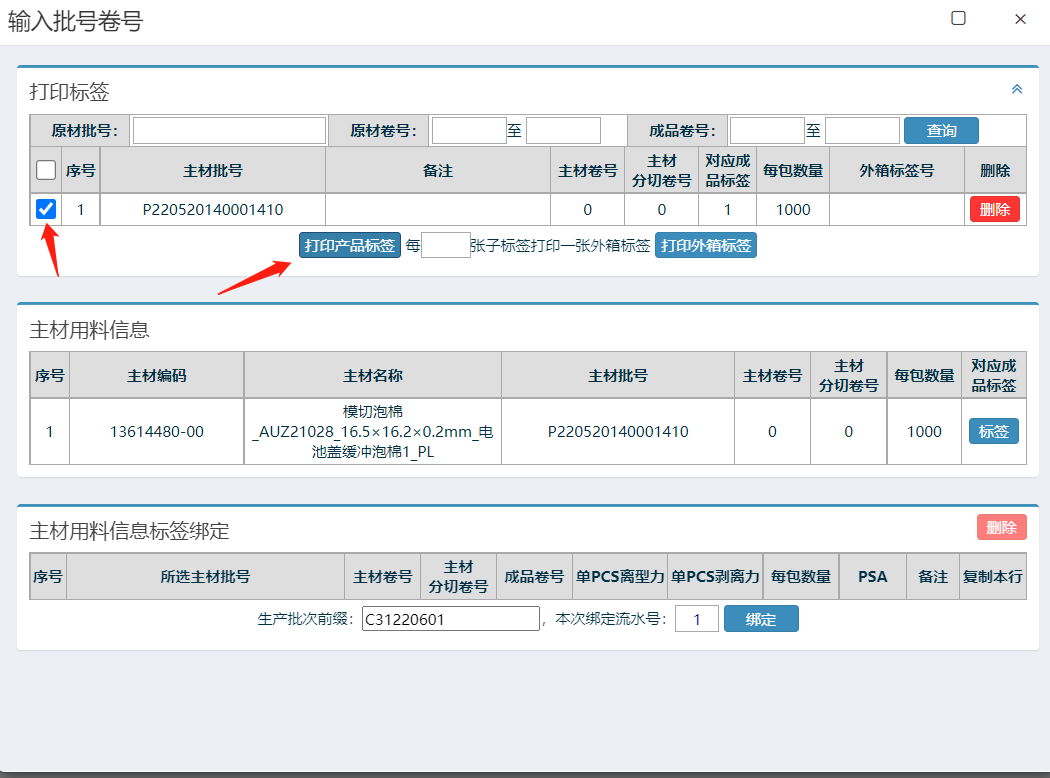1050x778 pixels.
Task: Click the 标签 button in material row
Action: pyautogui.click(x=993, y=431)
